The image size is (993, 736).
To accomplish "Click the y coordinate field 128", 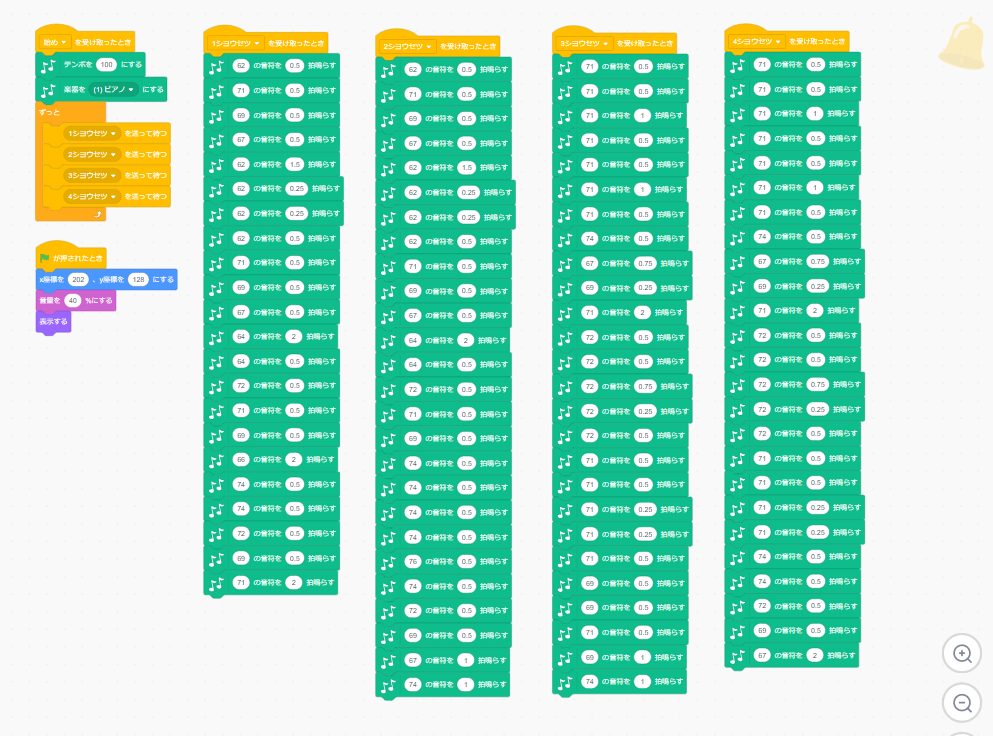I will point(138,279).
